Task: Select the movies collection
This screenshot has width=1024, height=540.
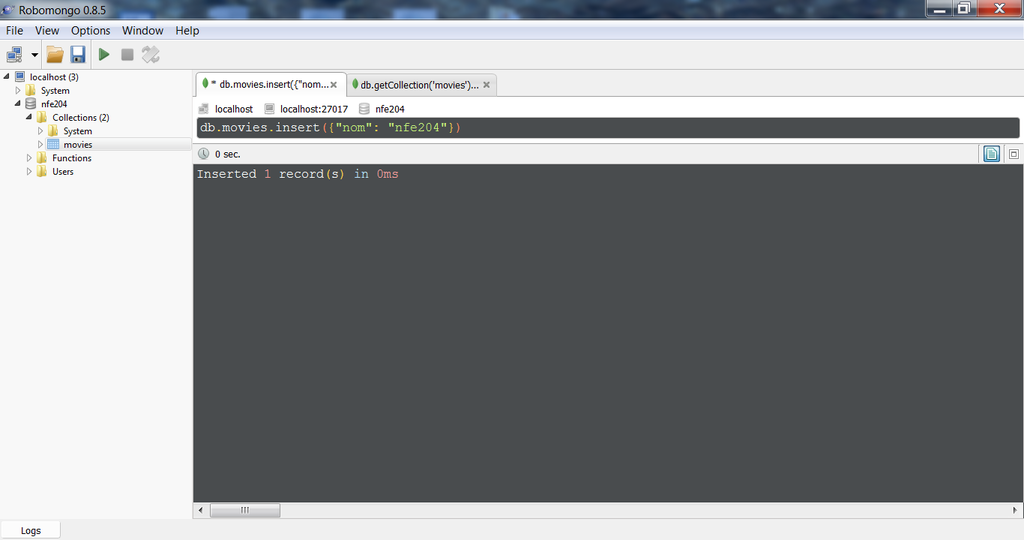Action: (x=77, y=145)
